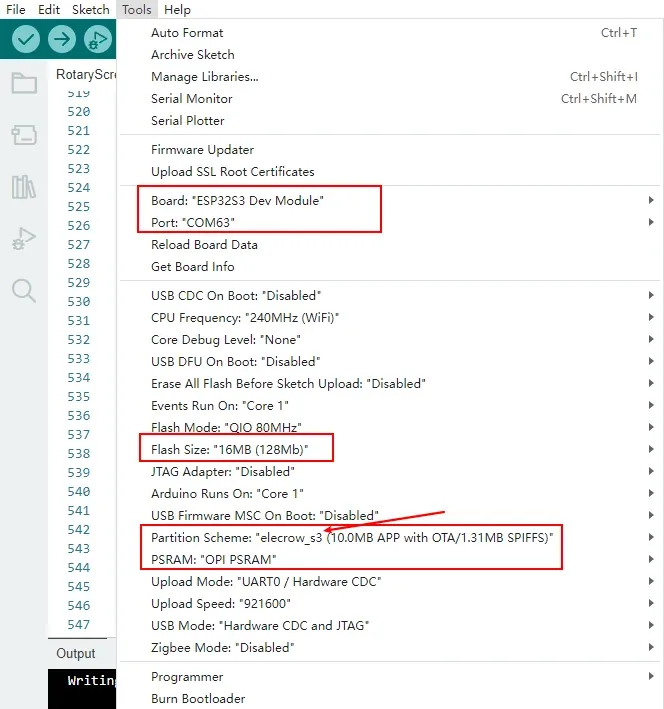Open Manage Libraries... entry
The height and width of the screenshot is (709, 664).
[390, 77]
